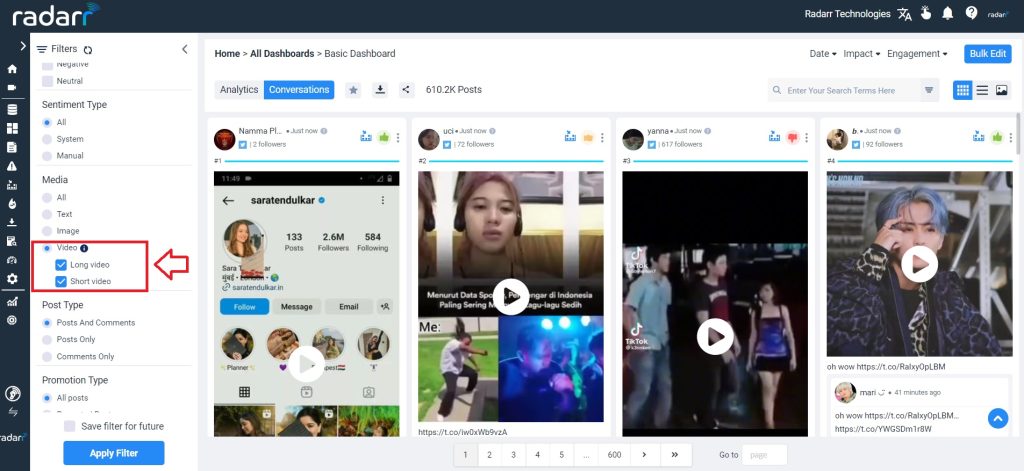
Task: Open advanced search filter funnel icon
Action: (x=929, y=91)
